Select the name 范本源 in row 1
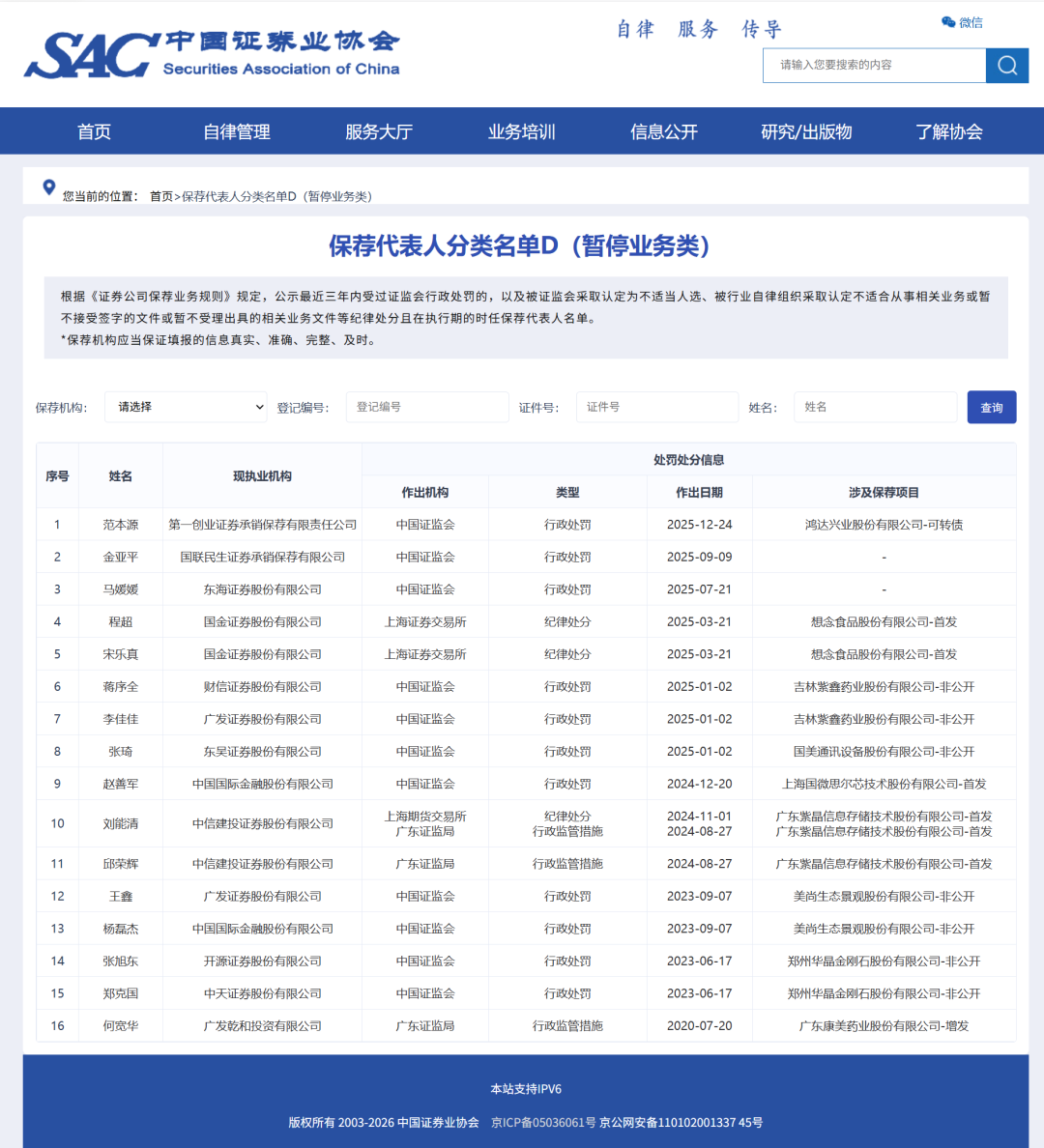Screen dimensions: 1044x1148 pyautogui.click(x=121, y=525)
